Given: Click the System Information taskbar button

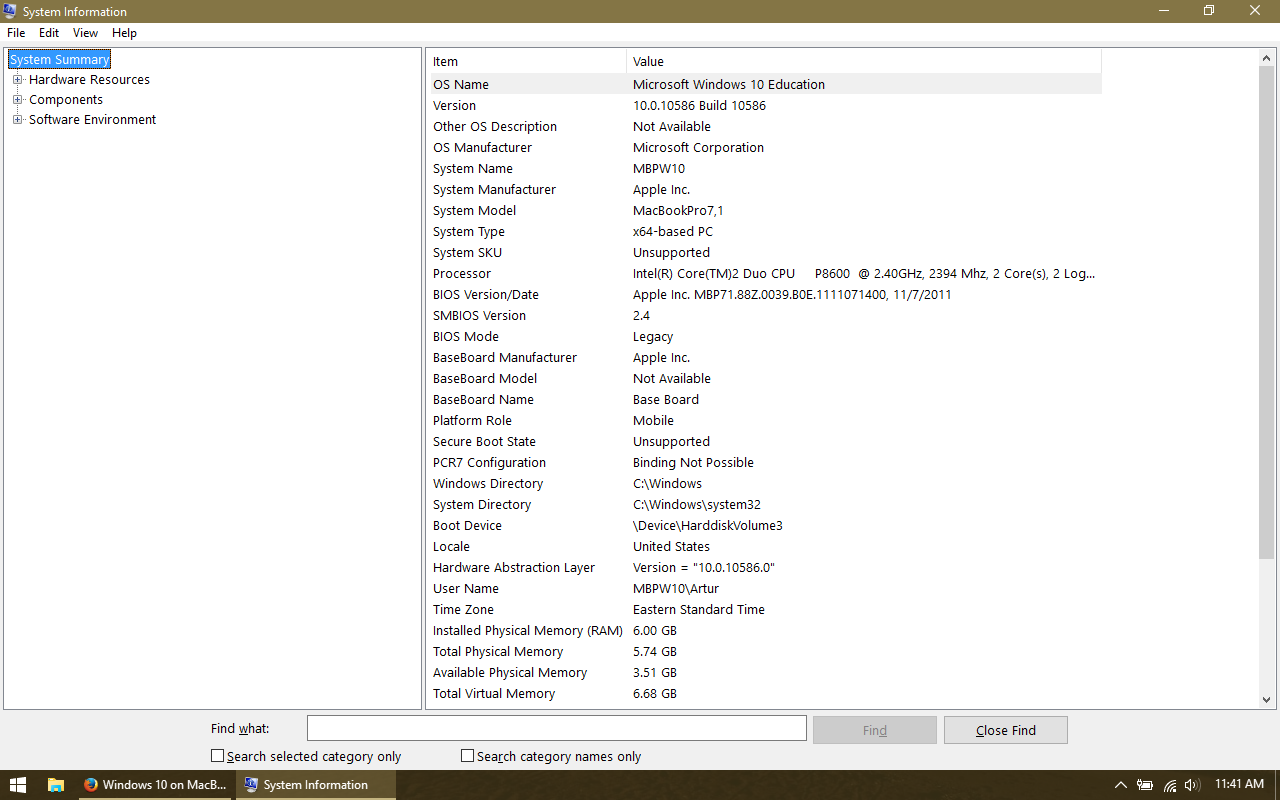Looking at the screenshot, I should [x=315, y=785].
